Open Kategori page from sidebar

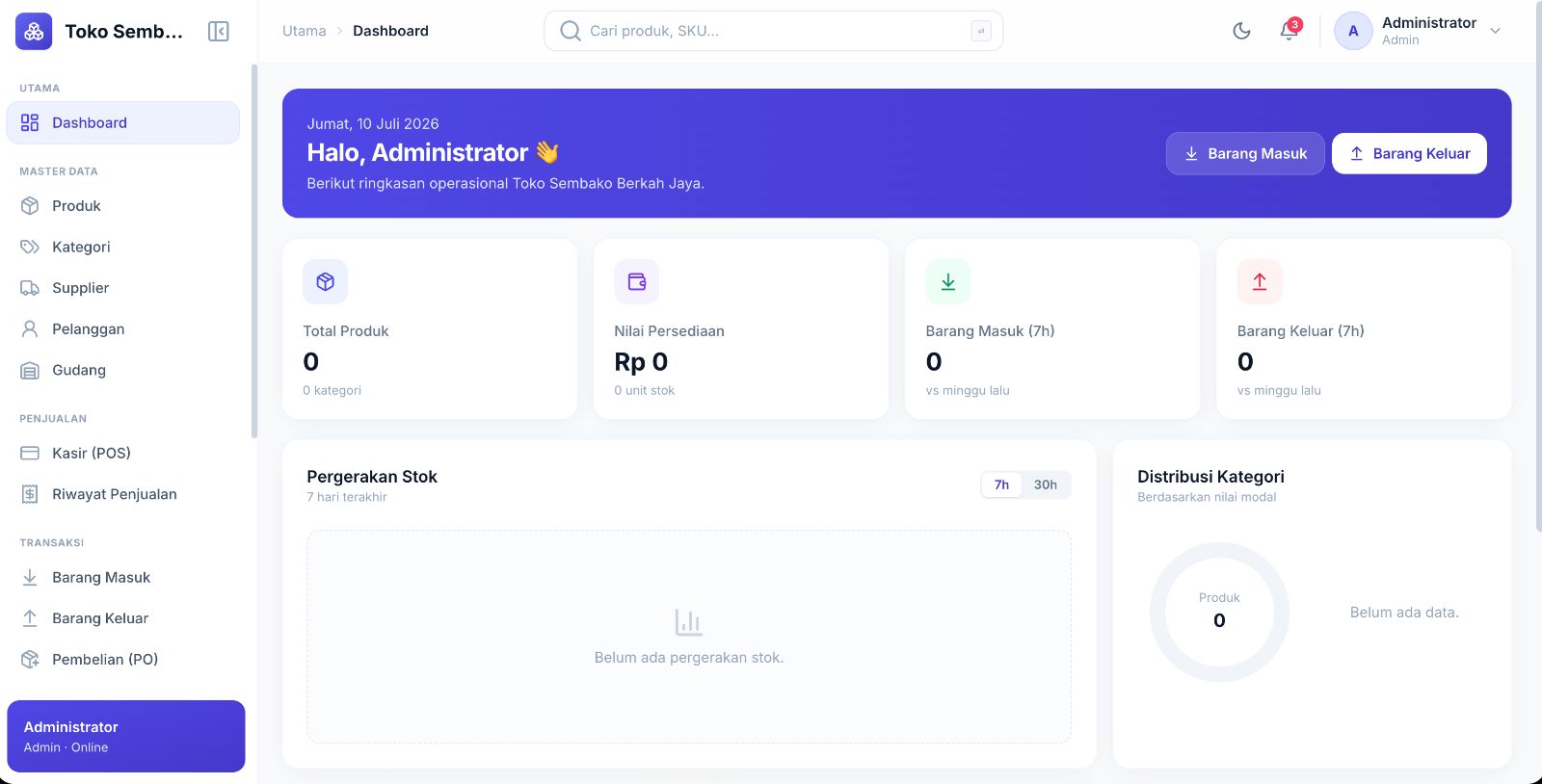coord(122,247)
